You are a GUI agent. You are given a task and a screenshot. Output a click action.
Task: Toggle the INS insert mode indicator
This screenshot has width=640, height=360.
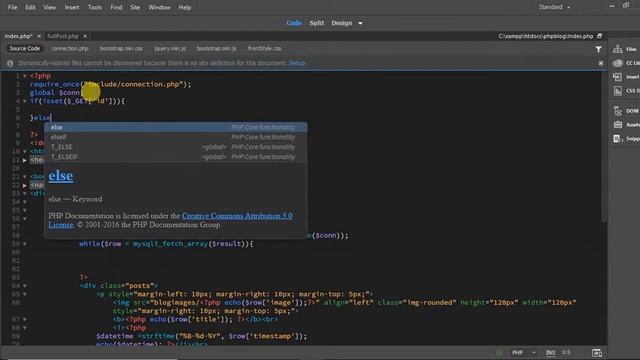point(550,353)
